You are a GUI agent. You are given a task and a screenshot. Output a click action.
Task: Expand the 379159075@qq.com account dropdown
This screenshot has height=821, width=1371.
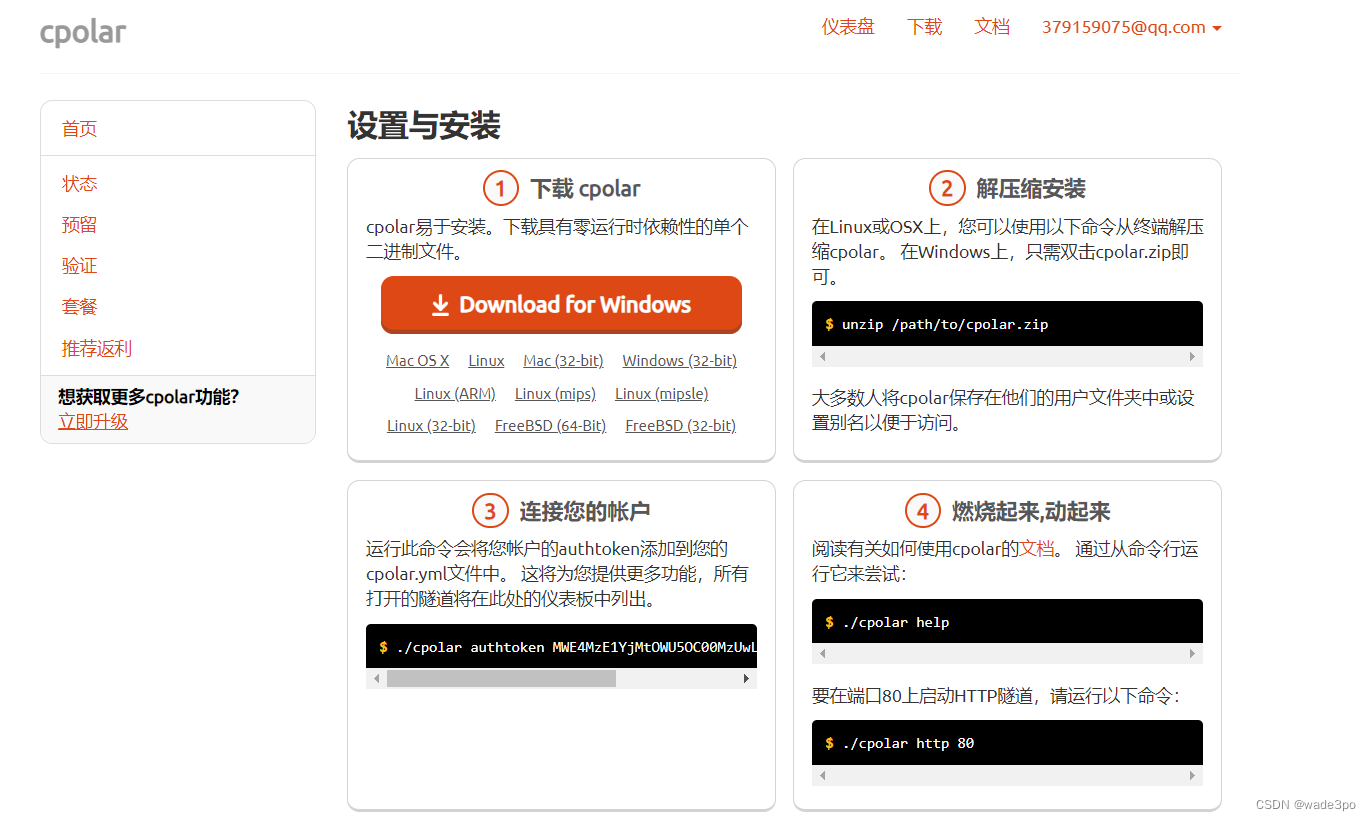1132,27
